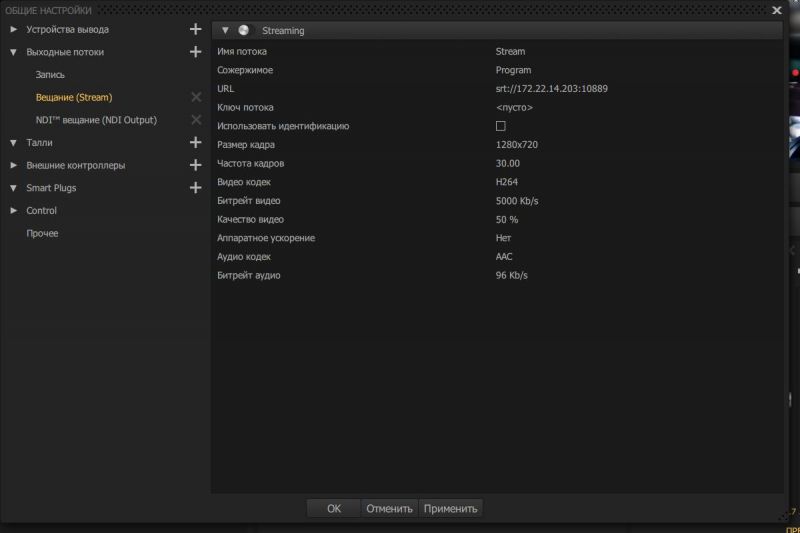Change the frame rate value 30.00
Image resolution: width=800 pixels, height=533 pixels.
tap(508, 163)
